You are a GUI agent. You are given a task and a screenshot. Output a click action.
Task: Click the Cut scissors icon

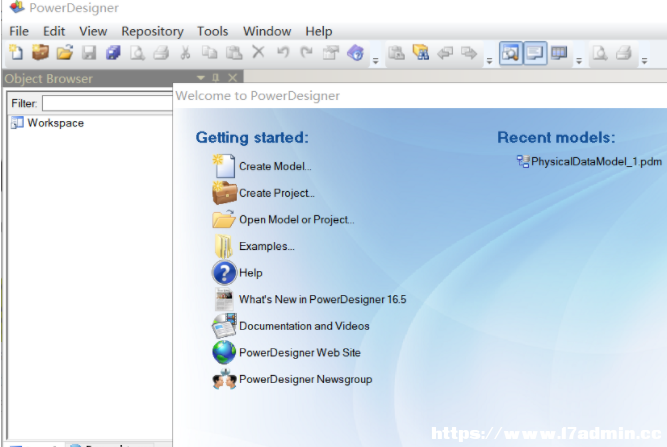[185, 53]
